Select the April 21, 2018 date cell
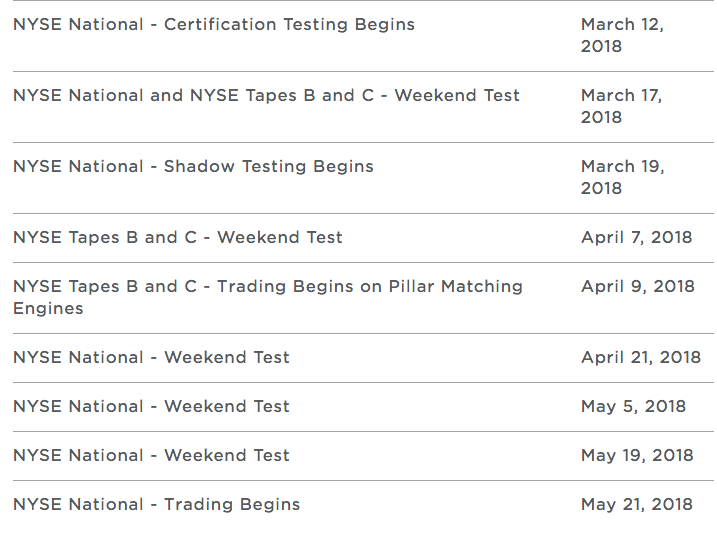Image resolution: width=717 pixels, height=533 pixels. pos(640,358)
